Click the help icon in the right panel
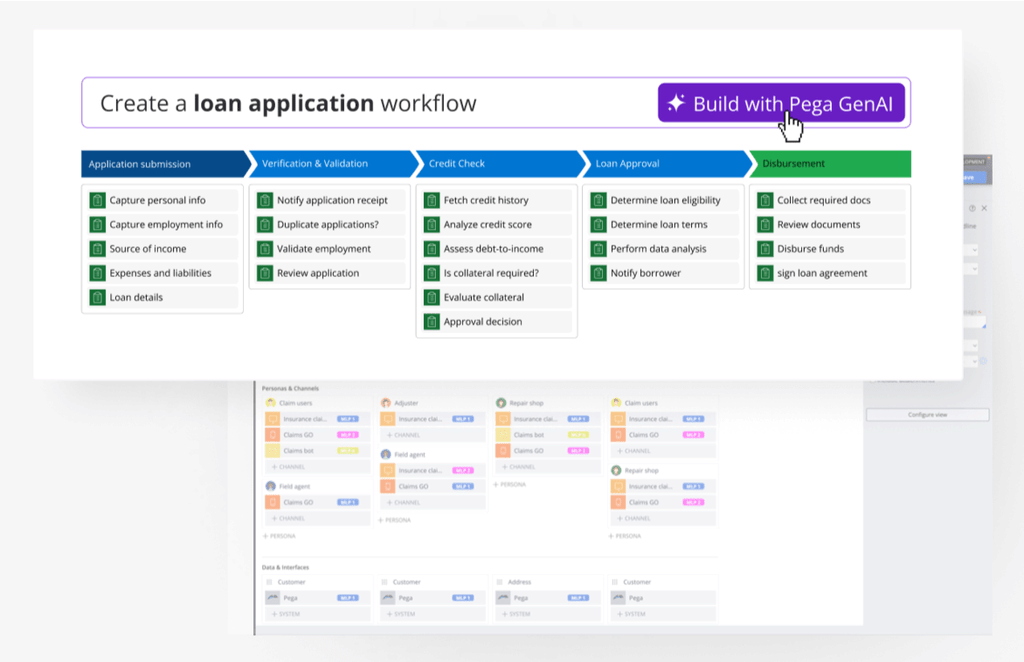1024x662 pixels. click(972, 208)
